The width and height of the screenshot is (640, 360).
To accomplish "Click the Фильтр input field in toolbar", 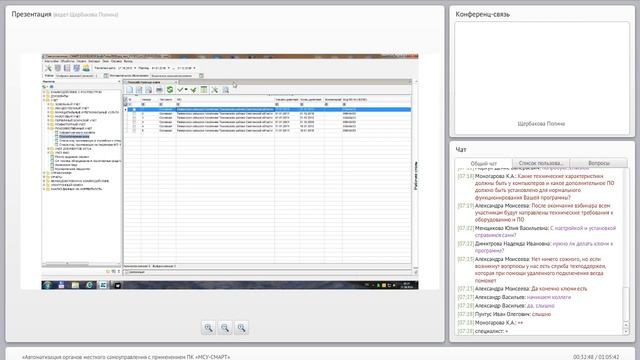I will coord(75,76).
